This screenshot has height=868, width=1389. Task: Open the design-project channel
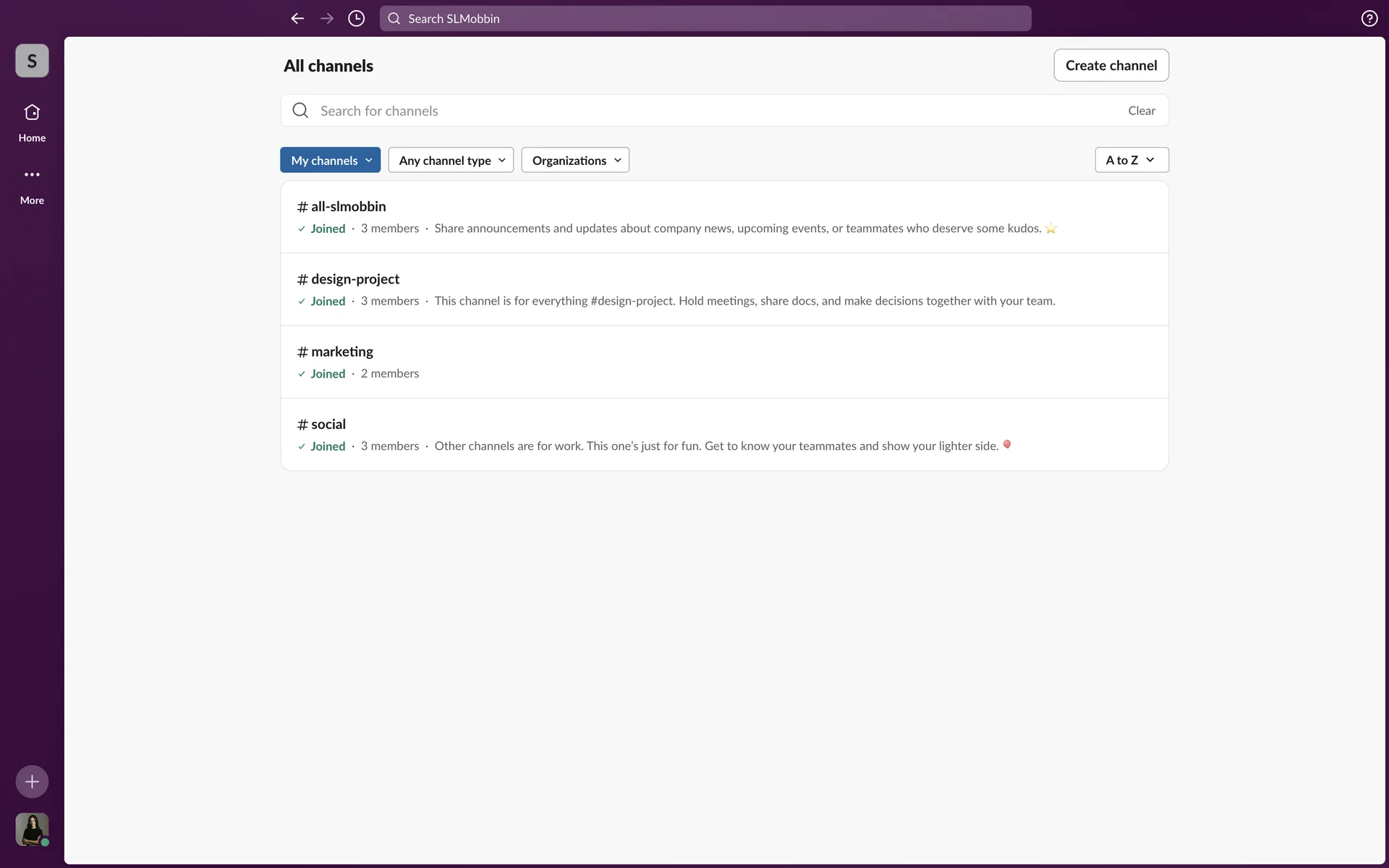pyautogui.click(x=354, y=279)
